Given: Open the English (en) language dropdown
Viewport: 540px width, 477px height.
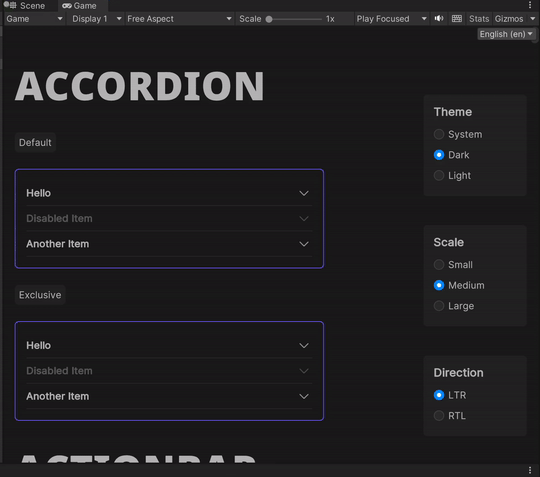Looking at the screenshot, I should [506, 34].
